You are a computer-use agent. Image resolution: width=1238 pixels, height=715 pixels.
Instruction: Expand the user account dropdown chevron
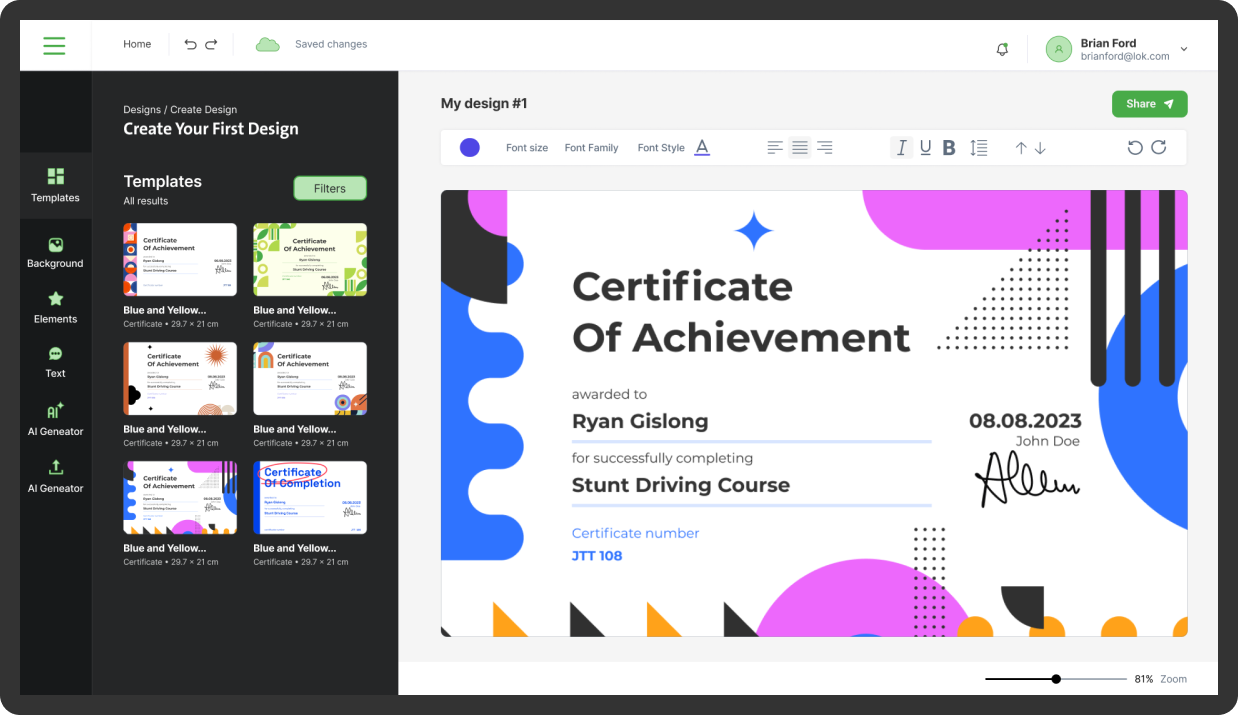[1184, 49]
